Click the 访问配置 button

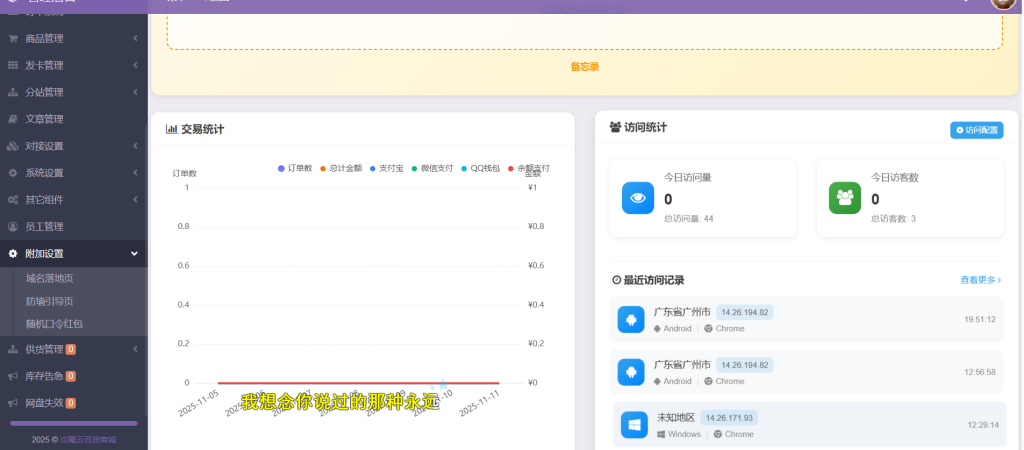pyautogui.click(x=976, y=130)
